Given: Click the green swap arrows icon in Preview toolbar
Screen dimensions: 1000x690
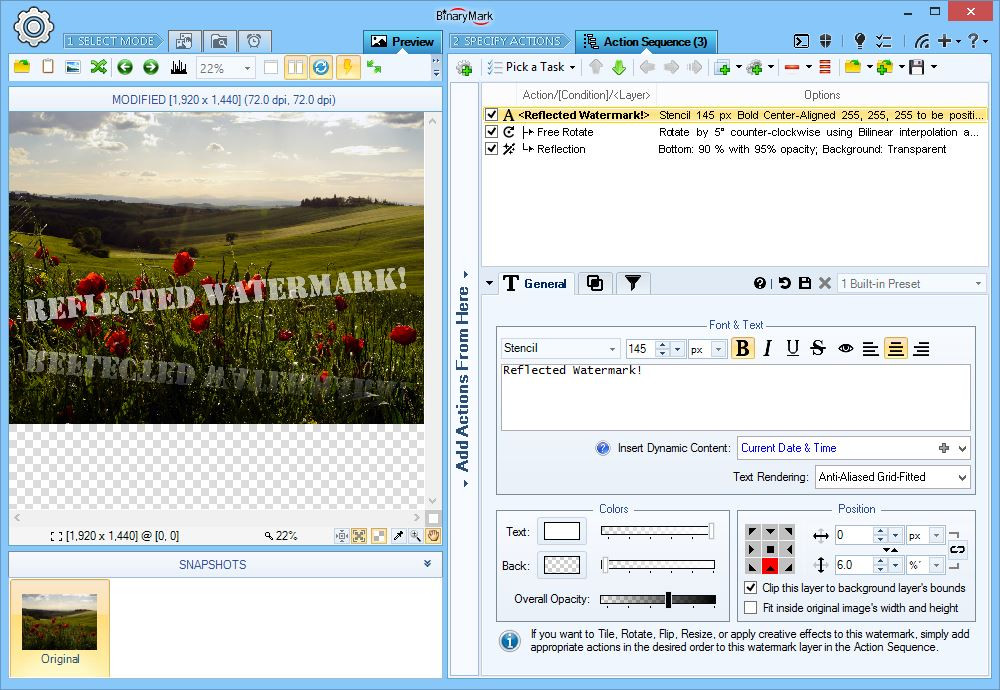Looking at the screenshot, I should [x=374, y=67].
